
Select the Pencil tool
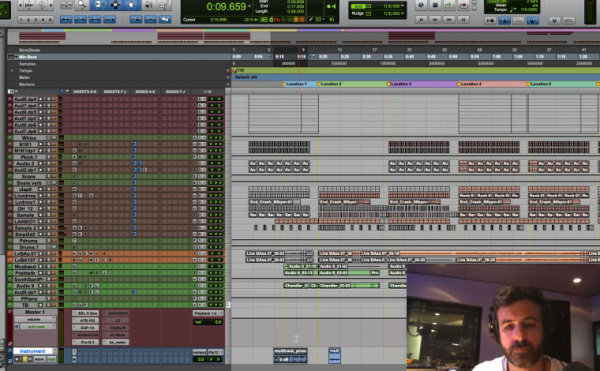point(163,5)
